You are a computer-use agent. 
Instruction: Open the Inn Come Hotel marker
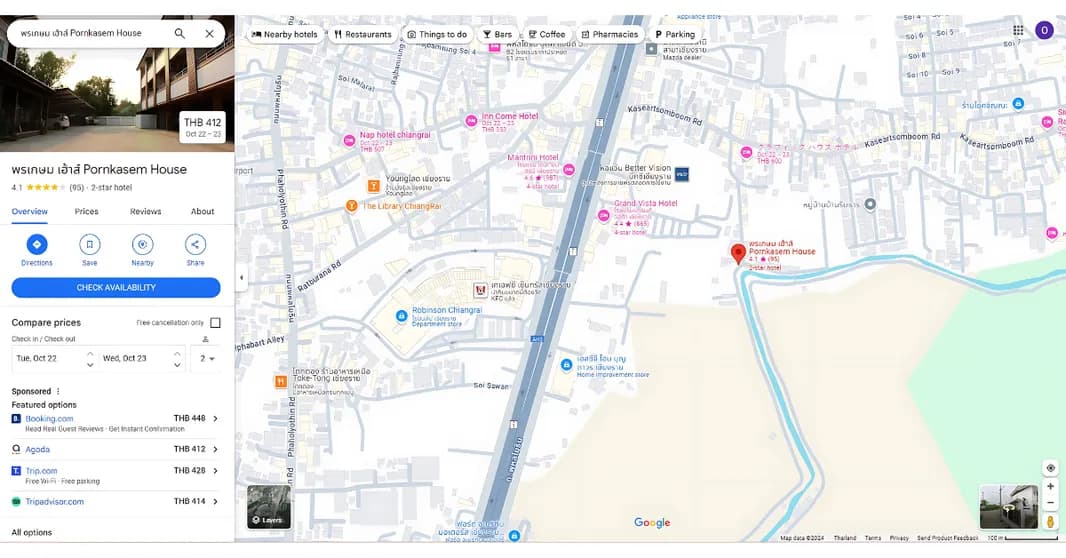tap(471, 121)
